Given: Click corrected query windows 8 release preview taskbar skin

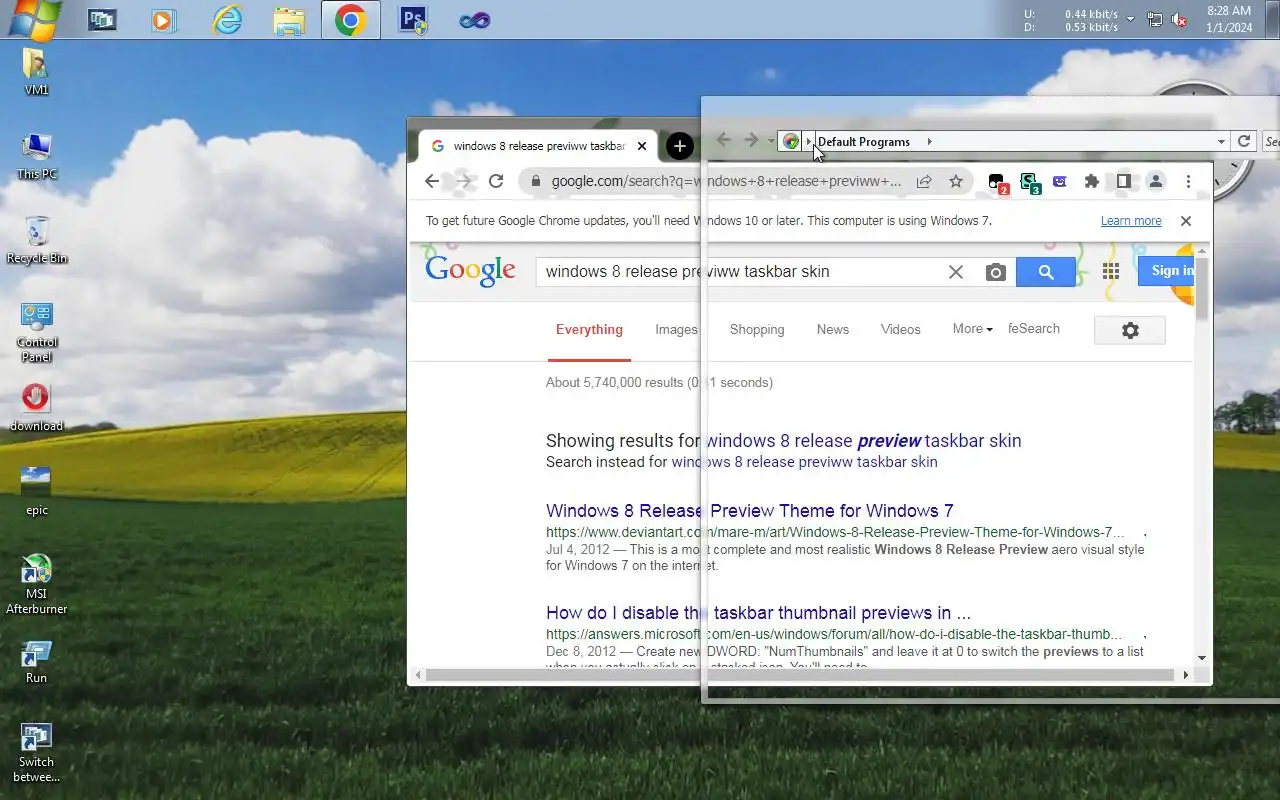Looking at the screenshot, I should [x=863, y=441].
